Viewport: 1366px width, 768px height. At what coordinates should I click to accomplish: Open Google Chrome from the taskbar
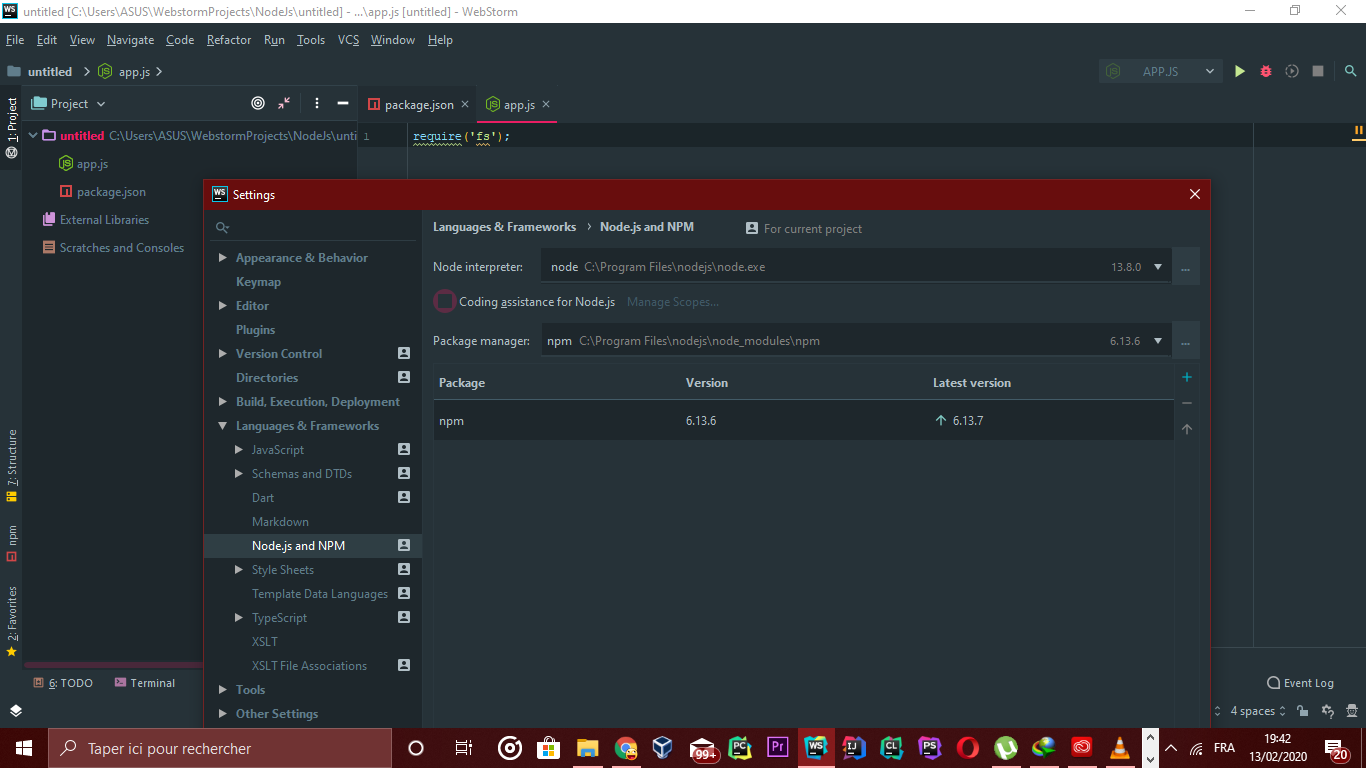pyautogui.click(x=626, y=748)
